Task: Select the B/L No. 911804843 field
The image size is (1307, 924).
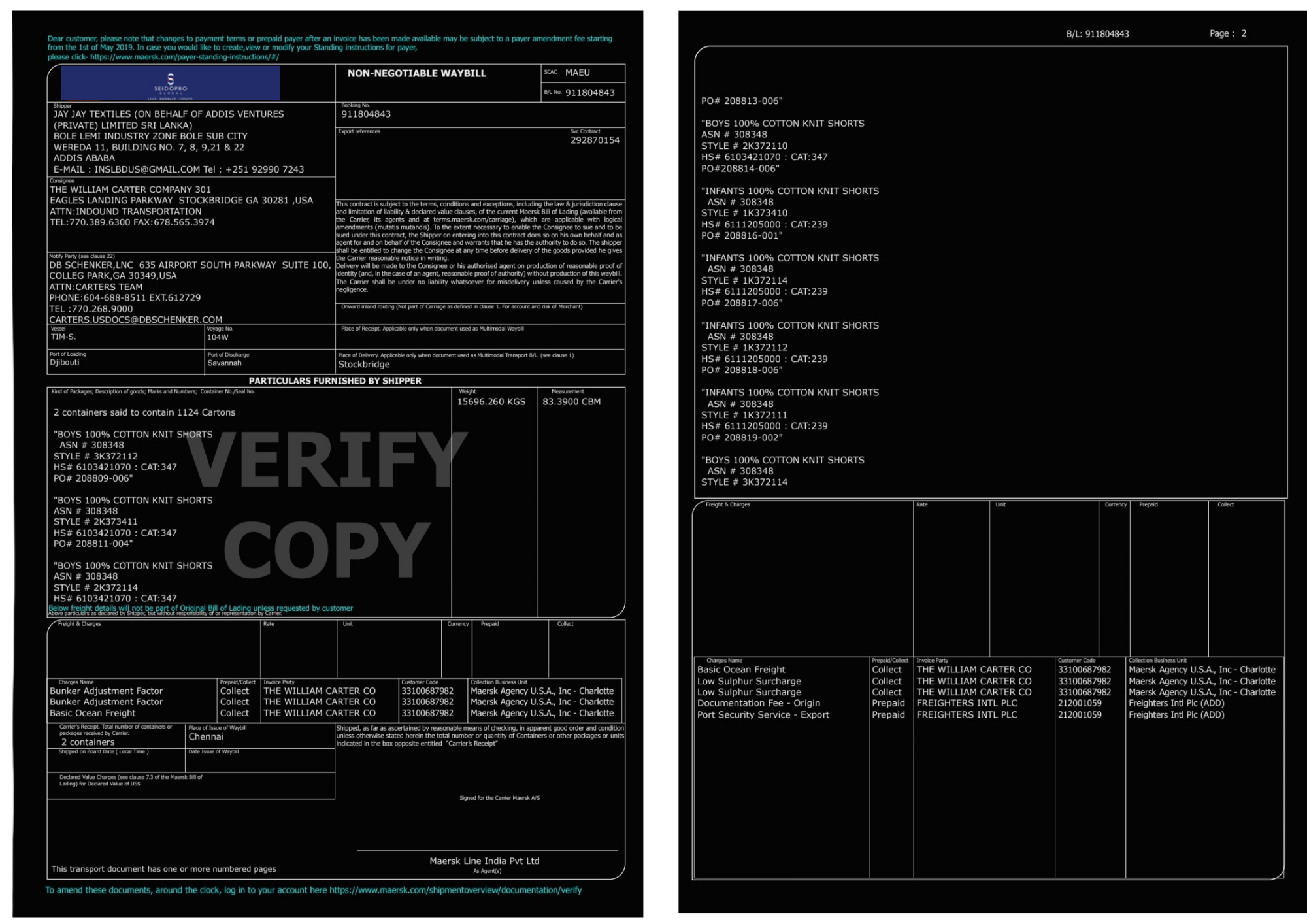Action: (x=589, y=93)
